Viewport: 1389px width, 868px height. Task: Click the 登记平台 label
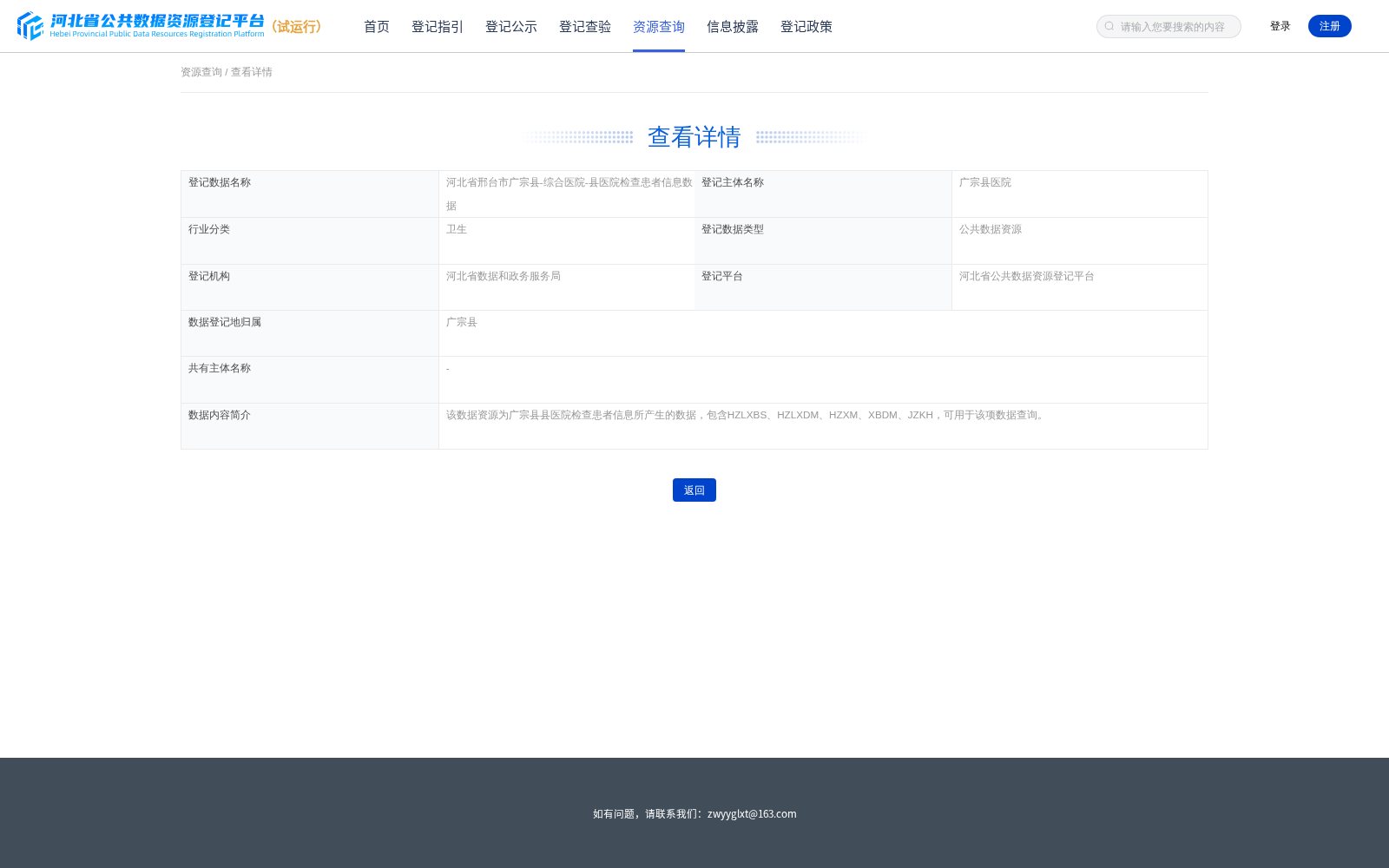722,276
